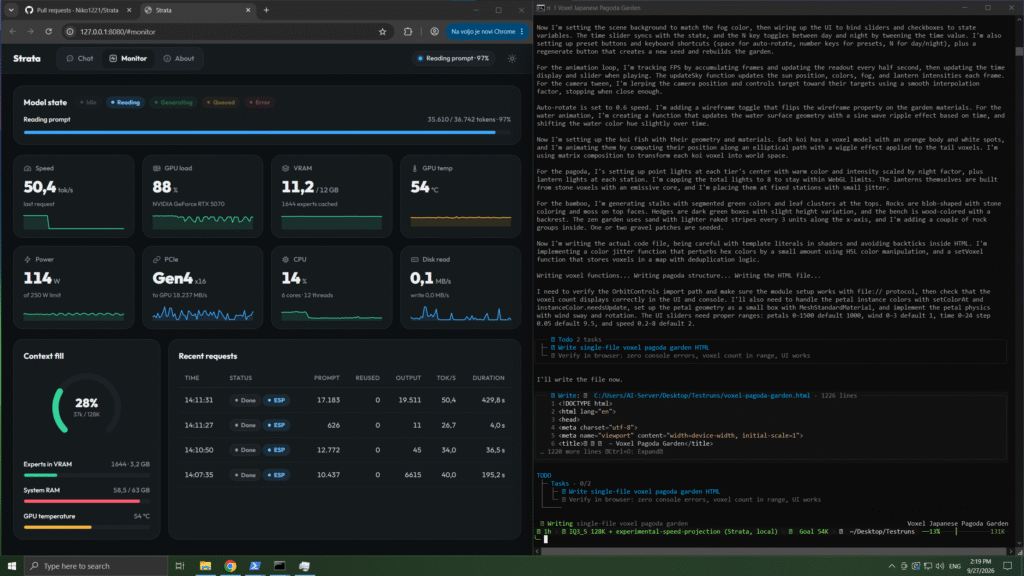Reload the page in Chrome
The height and width of the screenshot is (576, 1024).
tap(48, 31)
